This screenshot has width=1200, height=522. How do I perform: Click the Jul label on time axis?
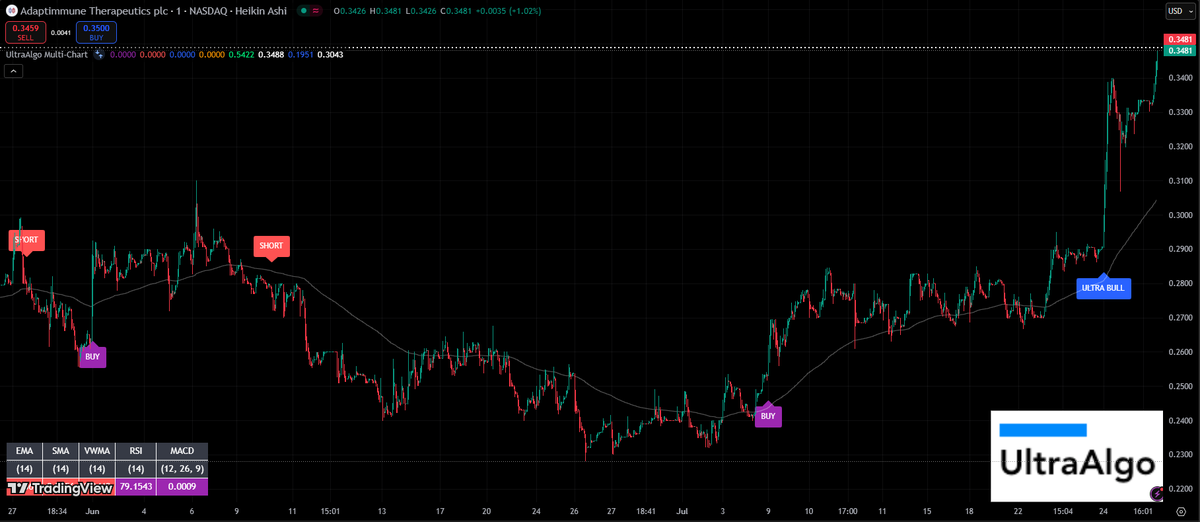click(x=683, y=511)
